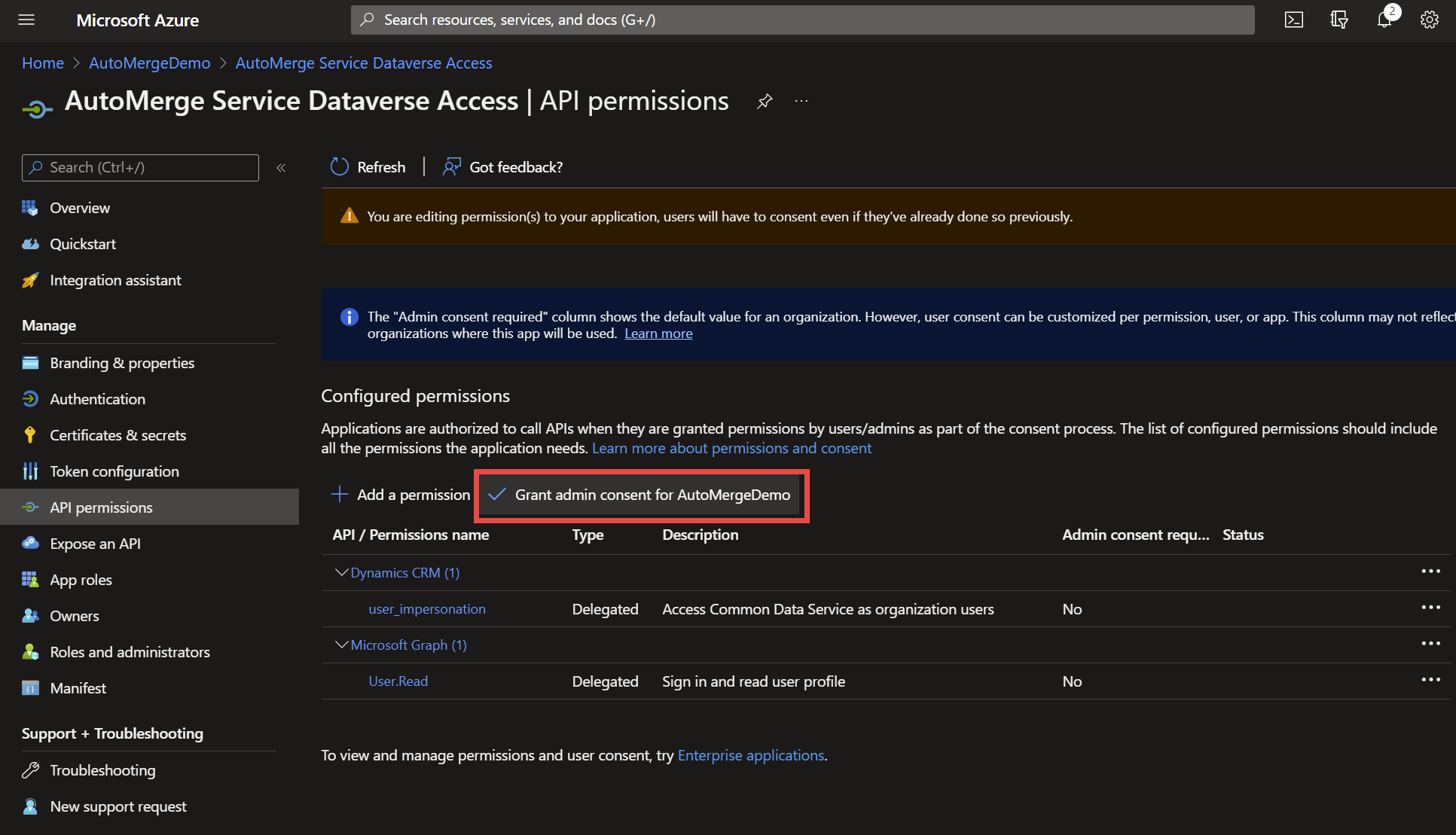
Task: Focus the sidebar Search (Ctrl+/) box
Action: point(140,168)
